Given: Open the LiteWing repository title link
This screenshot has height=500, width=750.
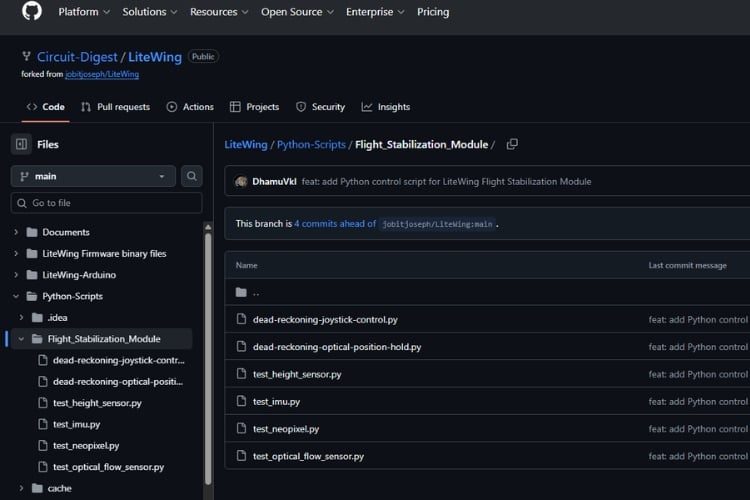Looking at the screenshot, I should coord(155,57).
